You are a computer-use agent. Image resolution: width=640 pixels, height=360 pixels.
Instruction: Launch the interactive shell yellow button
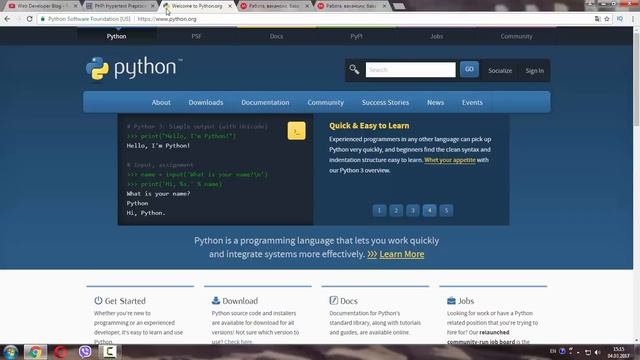point(296,131)
